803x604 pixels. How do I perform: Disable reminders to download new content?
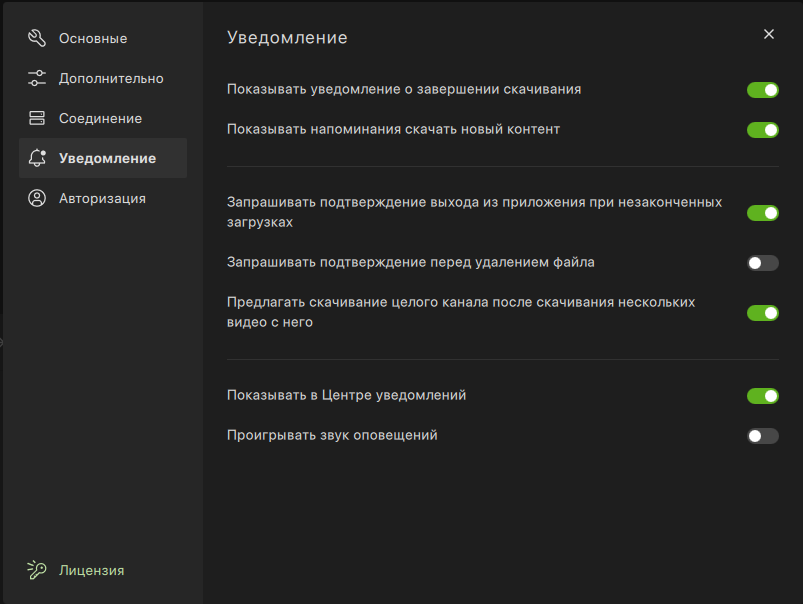coord(762,130)
